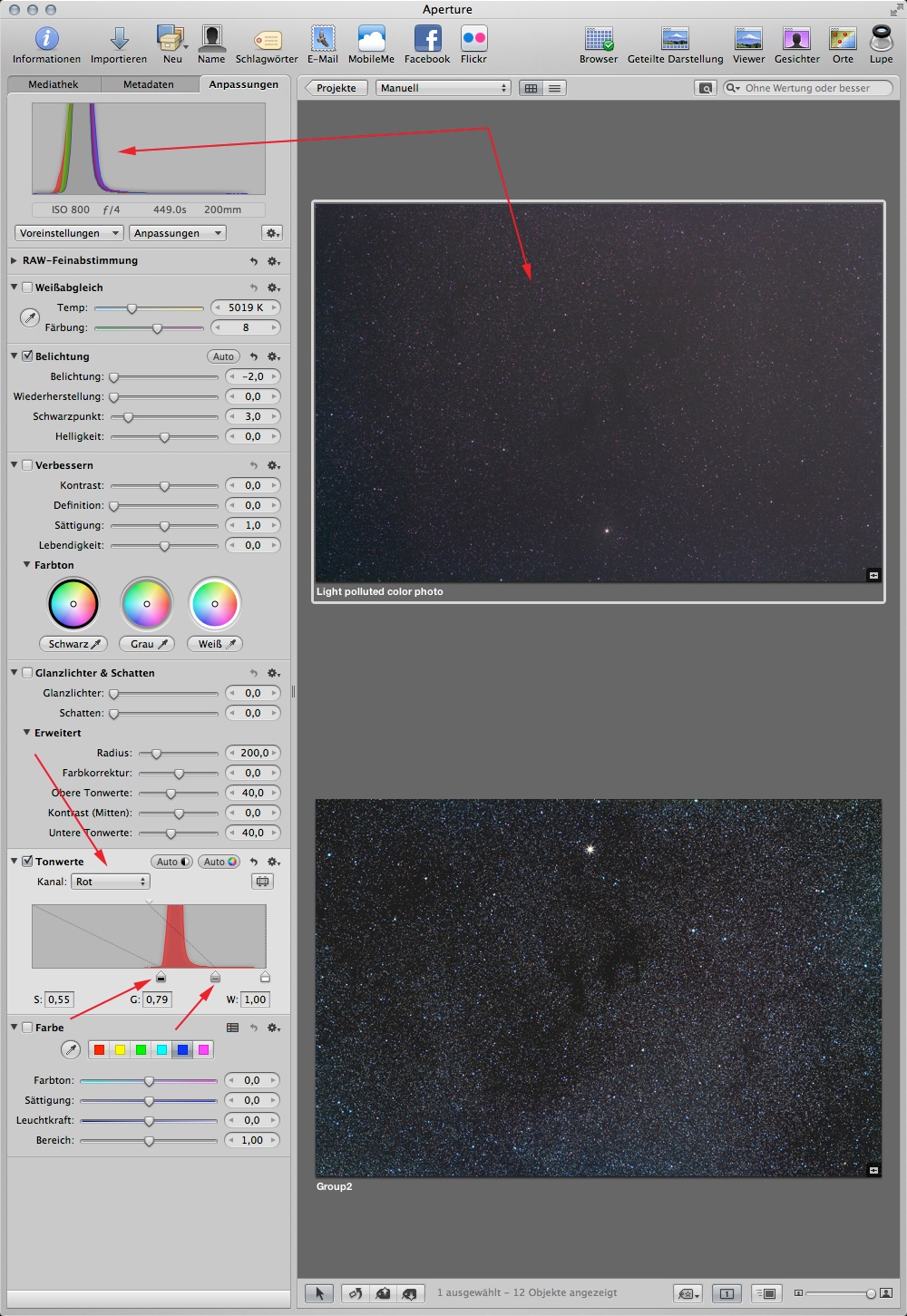907x1316 pixels.
Task: Select the arrow selection tool
Action: click(x=318, y=1293)
